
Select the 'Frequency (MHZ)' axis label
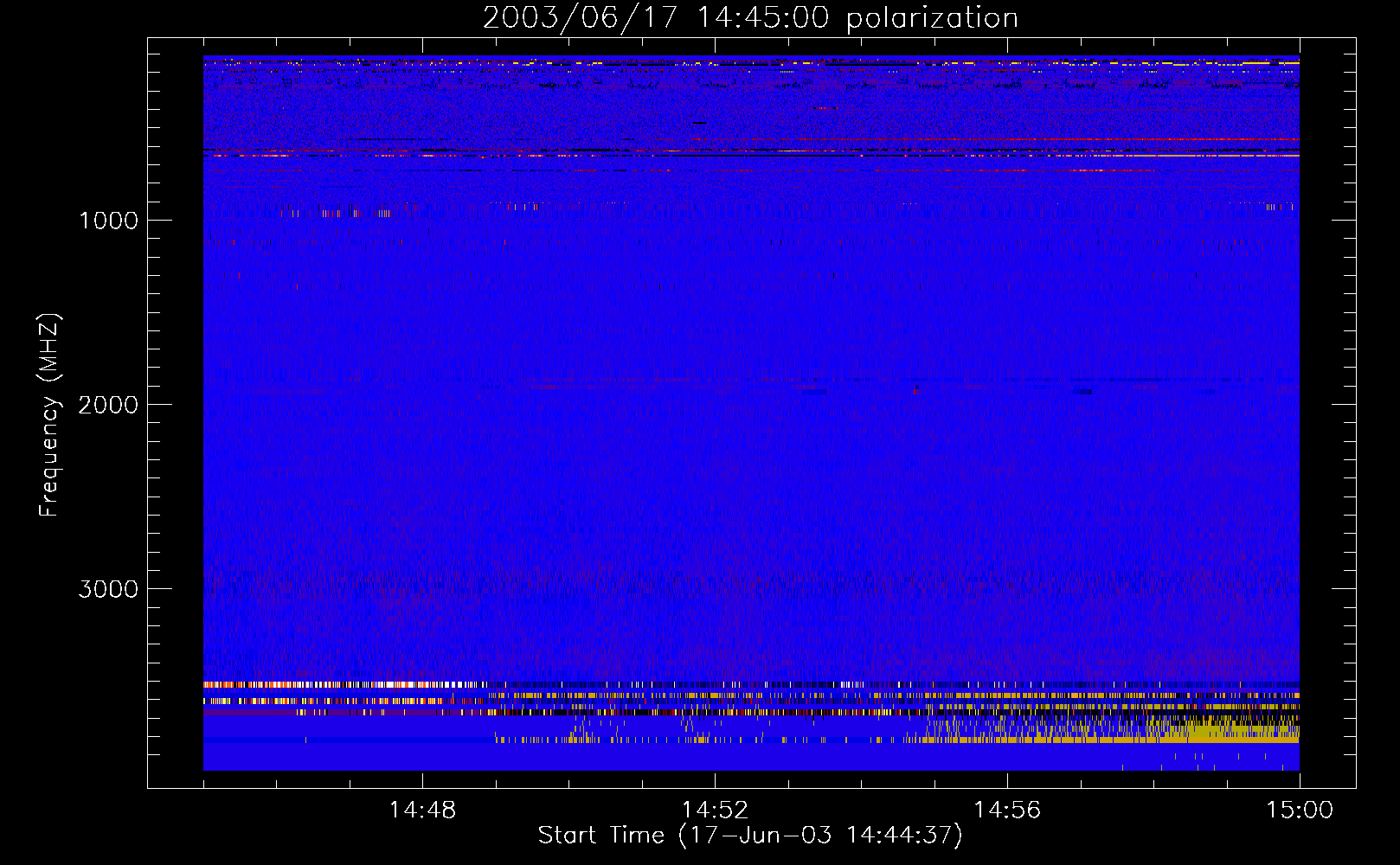[50, 415]
